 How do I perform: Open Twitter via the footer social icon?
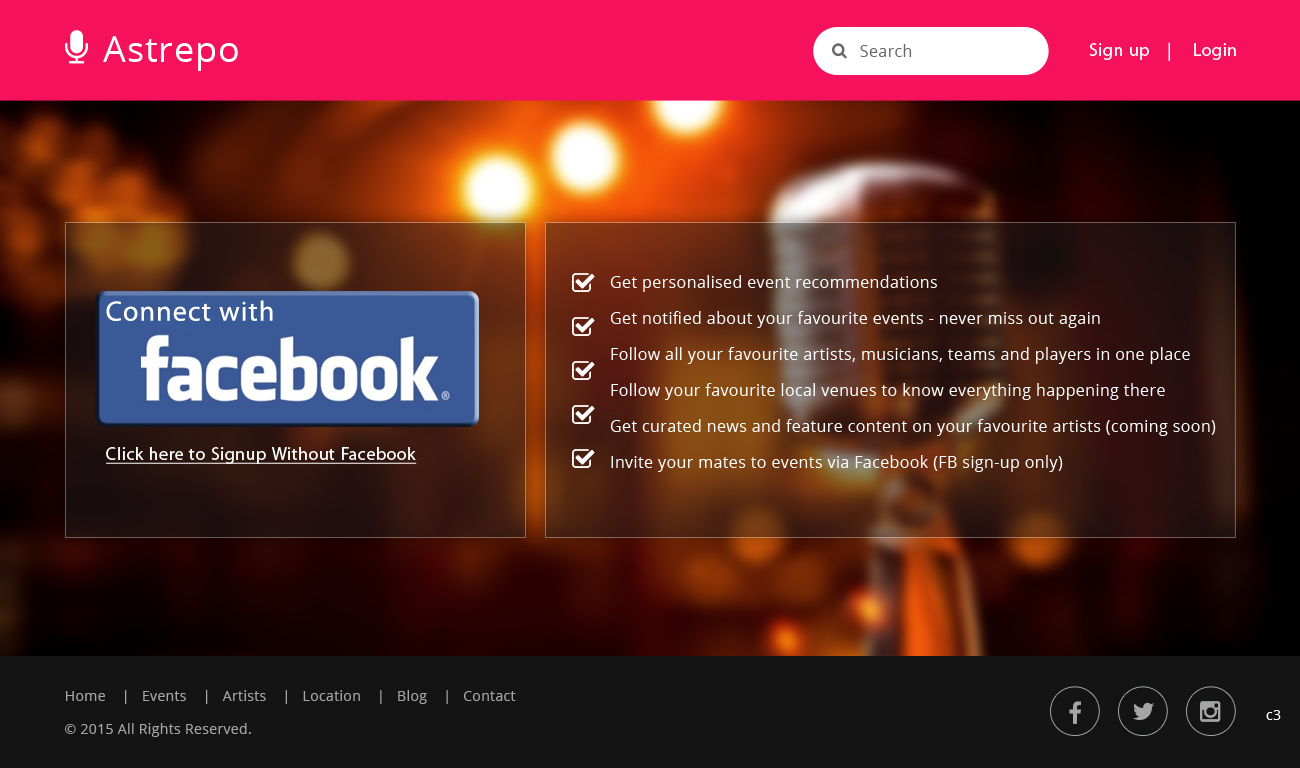(x=1143, y=711)
